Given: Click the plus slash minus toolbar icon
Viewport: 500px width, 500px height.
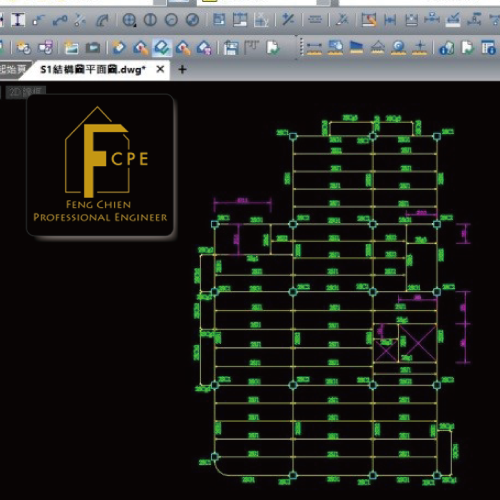Looking at the screenshot, I should point(288,20).
